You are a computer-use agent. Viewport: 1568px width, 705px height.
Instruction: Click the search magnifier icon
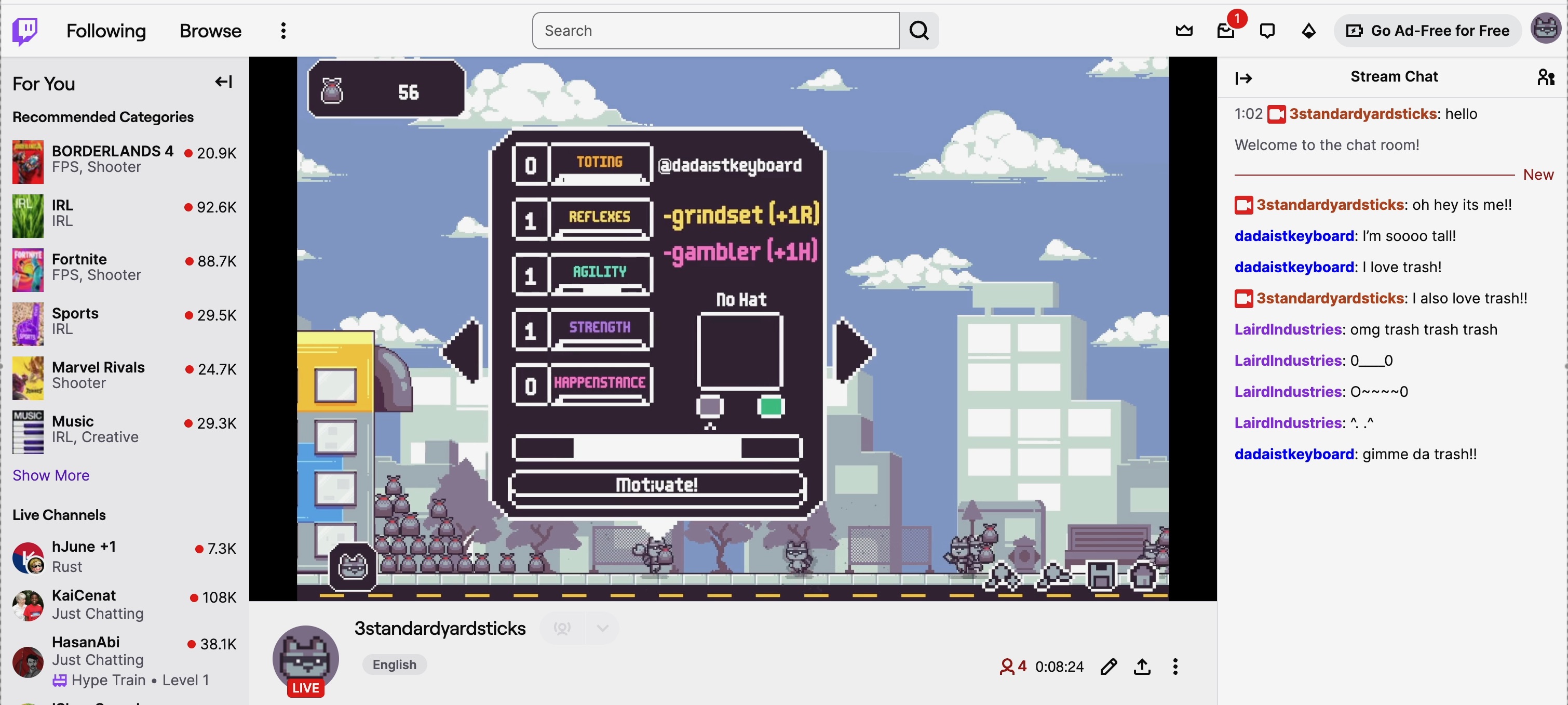(x=918, y=30)
